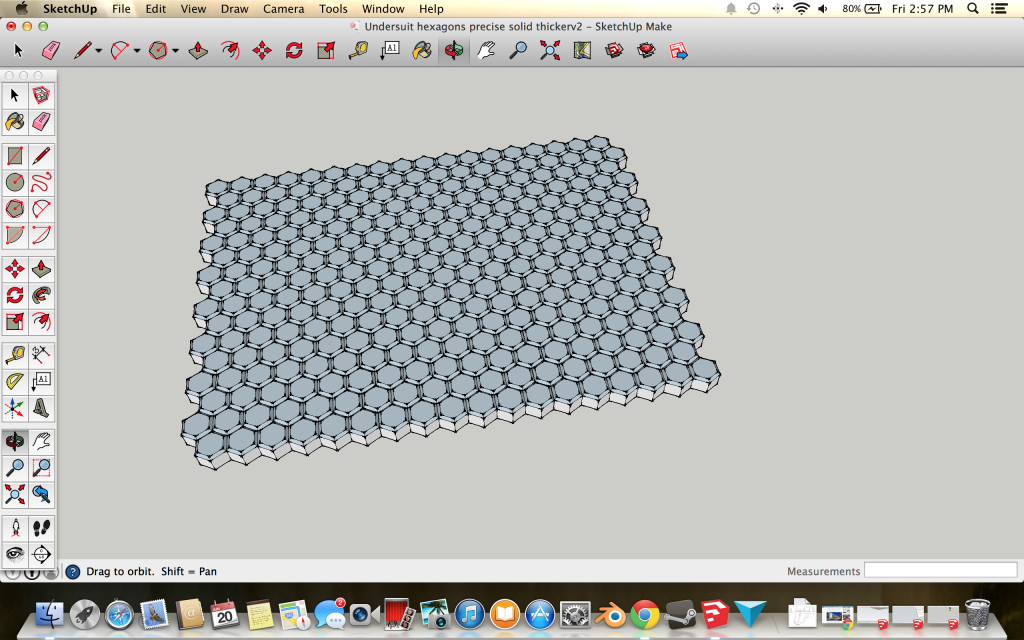Activate the Walk tool with footprints
The height and width of the screenshot is (640, 1024).
41,527
